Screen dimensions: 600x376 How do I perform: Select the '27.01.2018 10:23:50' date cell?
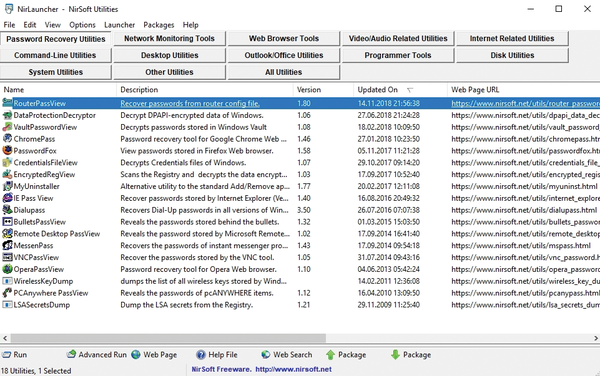point(388,139)
